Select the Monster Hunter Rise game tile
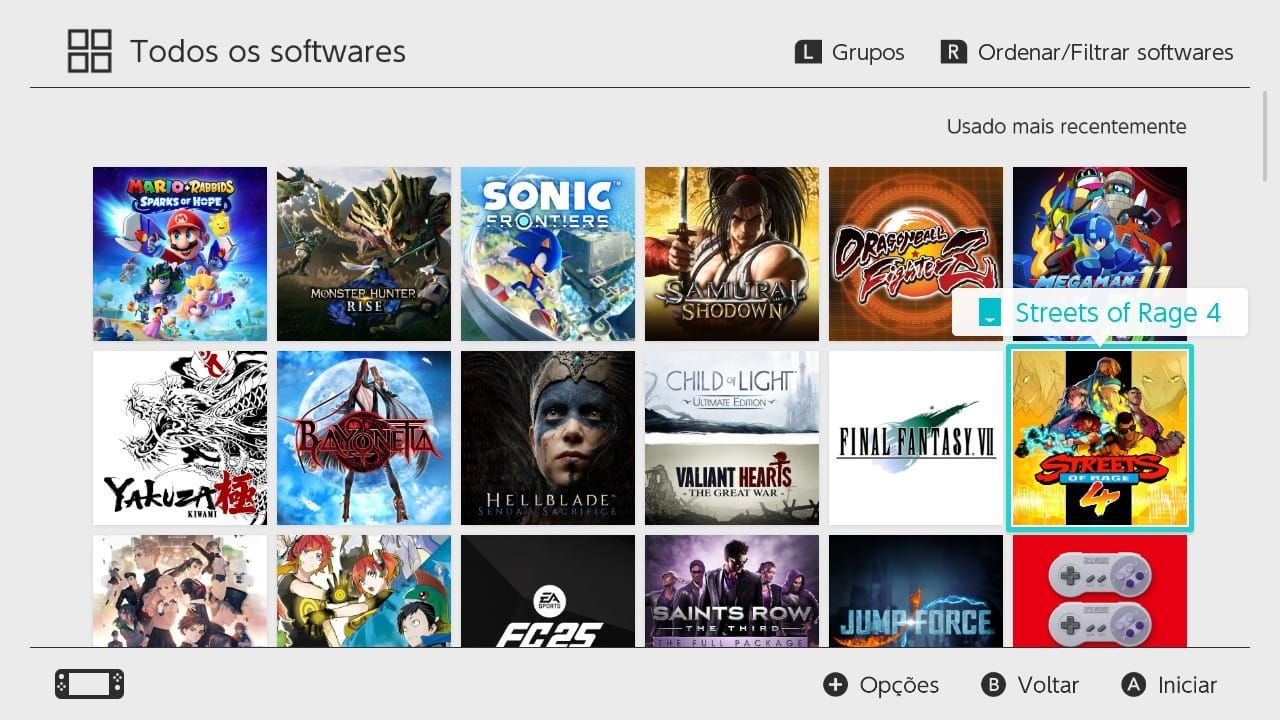Image resolution: width=1280 pixels, height=720 pixels. [364, 254]
